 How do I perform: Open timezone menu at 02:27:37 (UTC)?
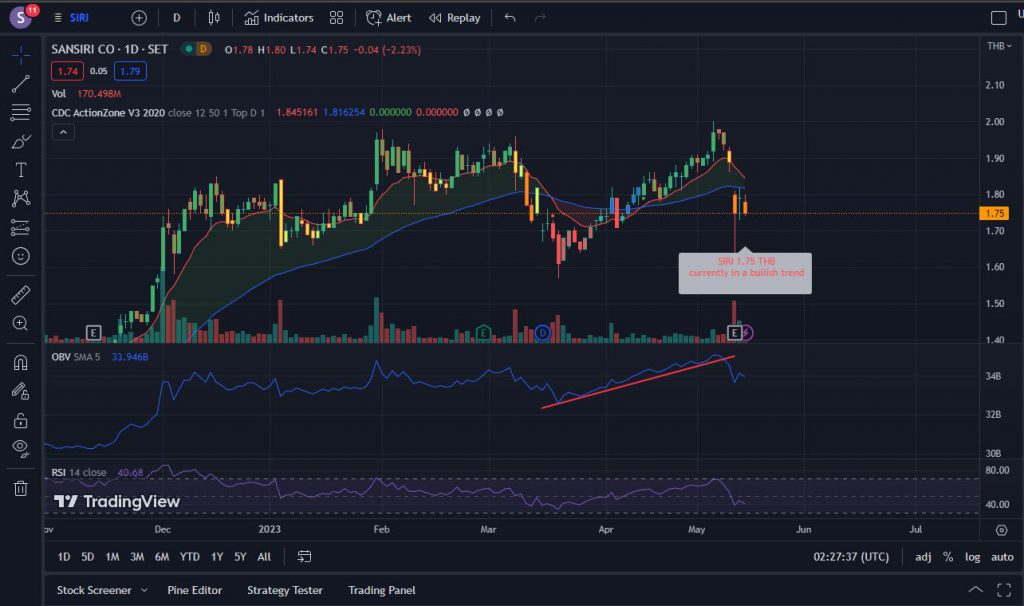point(851,557)
